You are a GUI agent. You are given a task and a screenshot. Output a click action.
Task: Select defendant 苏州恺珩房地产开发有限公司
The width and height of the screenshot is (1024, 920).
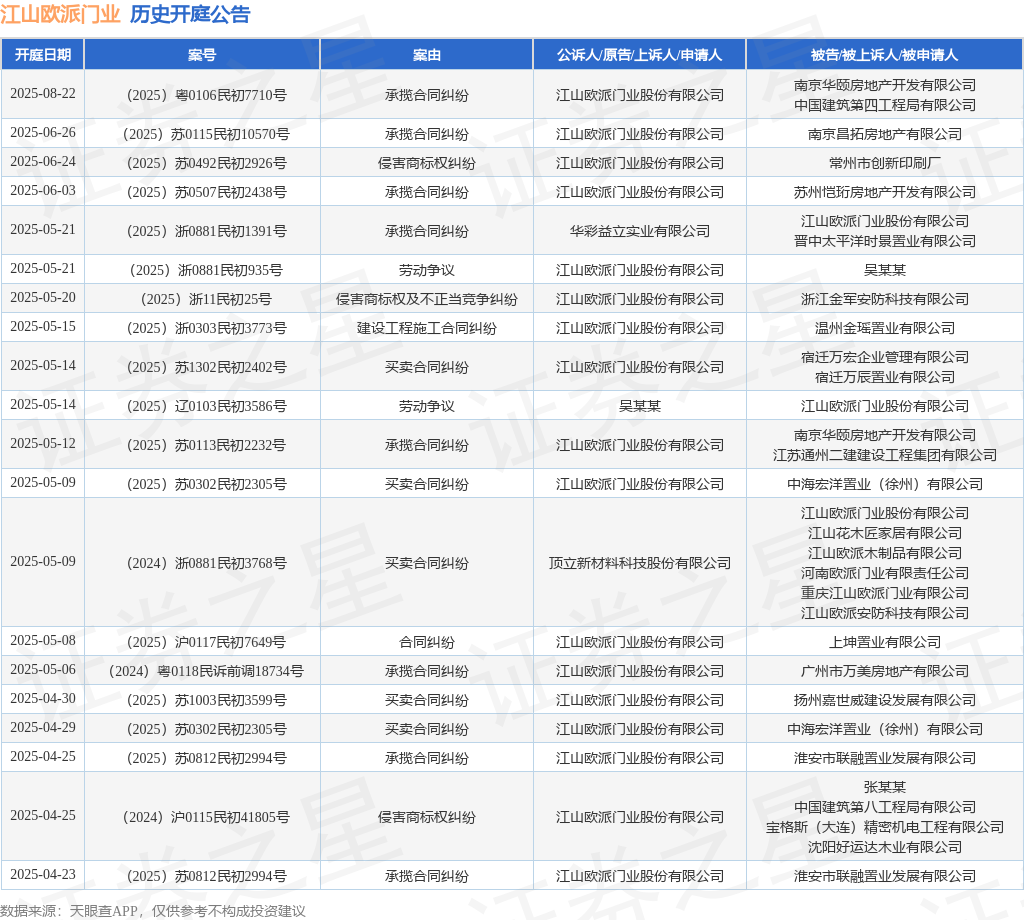pos(885,192)
